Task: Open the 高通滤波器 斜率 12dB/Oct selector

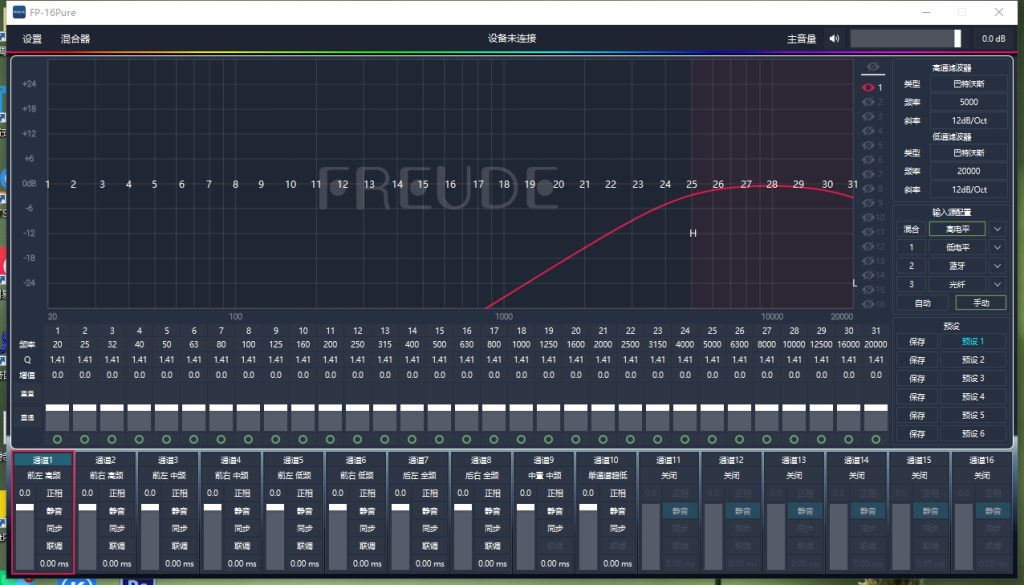Action: click(968, 120)
